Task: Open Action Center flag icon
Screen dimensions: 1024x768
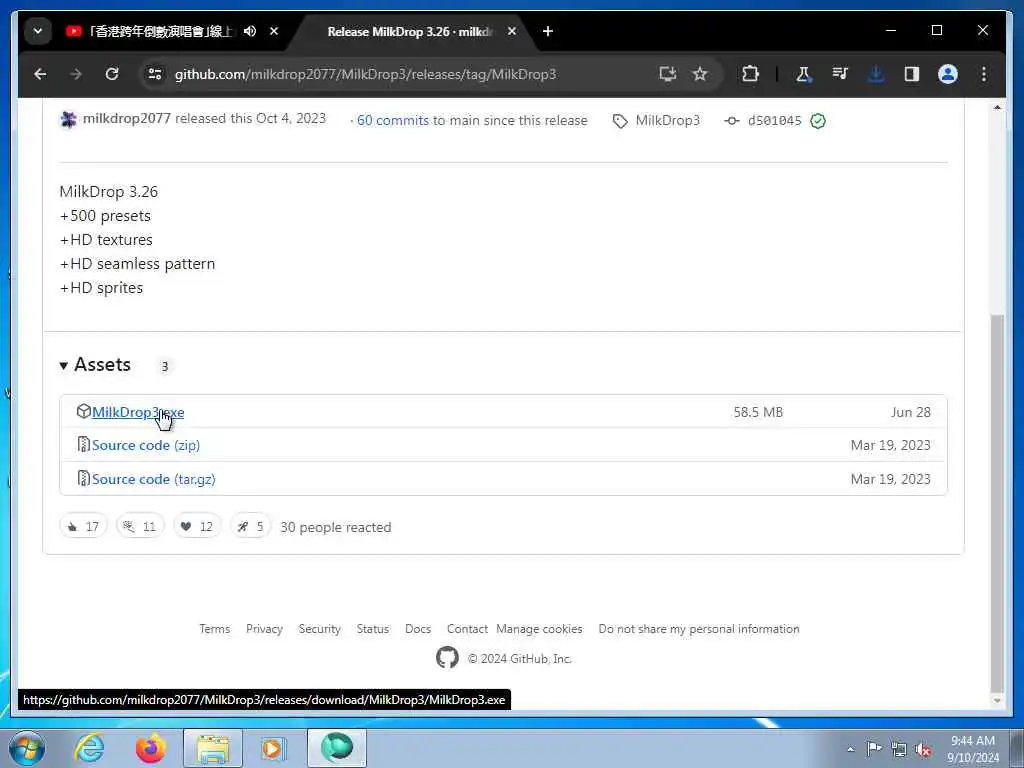Action: (874, 749)
